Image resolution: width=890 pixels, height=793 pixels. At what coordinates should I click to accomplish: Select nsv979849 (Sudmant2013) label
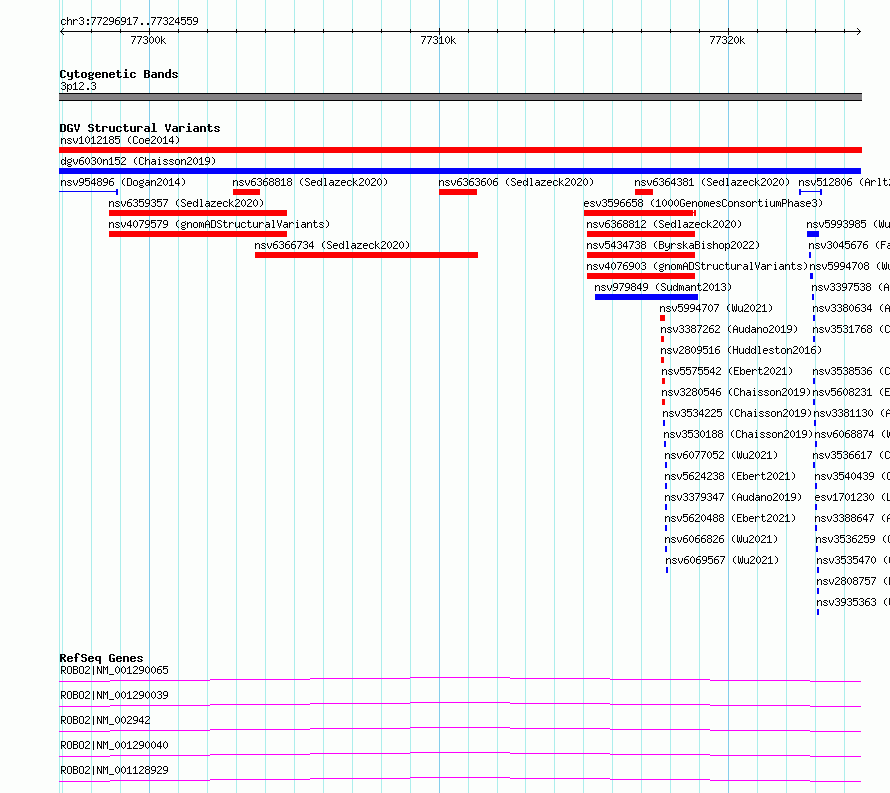tap(663, 287)
